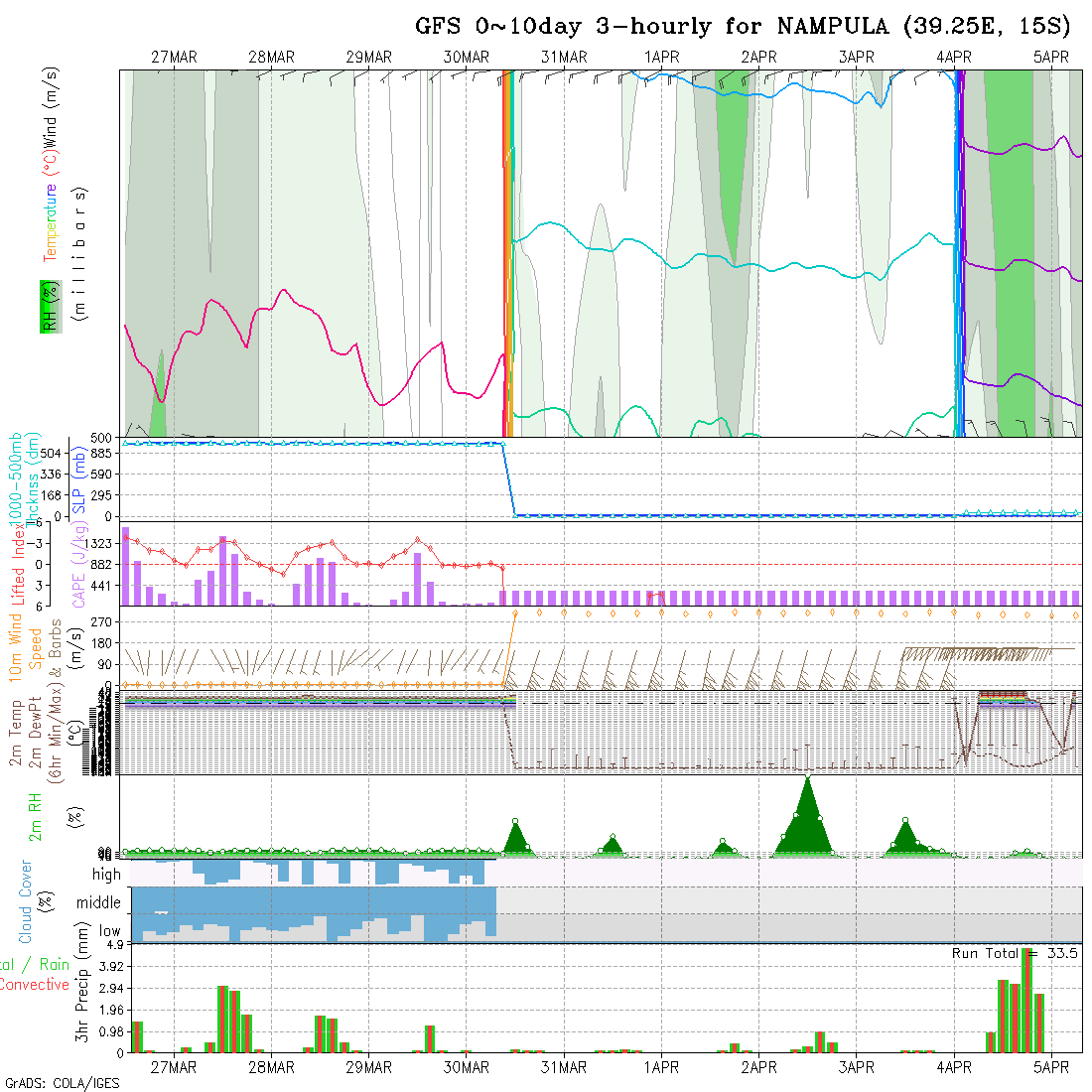Select the Cloud Cover axis label
This screenshot has width=1092, height=1092.
click(x=26, y=901)
